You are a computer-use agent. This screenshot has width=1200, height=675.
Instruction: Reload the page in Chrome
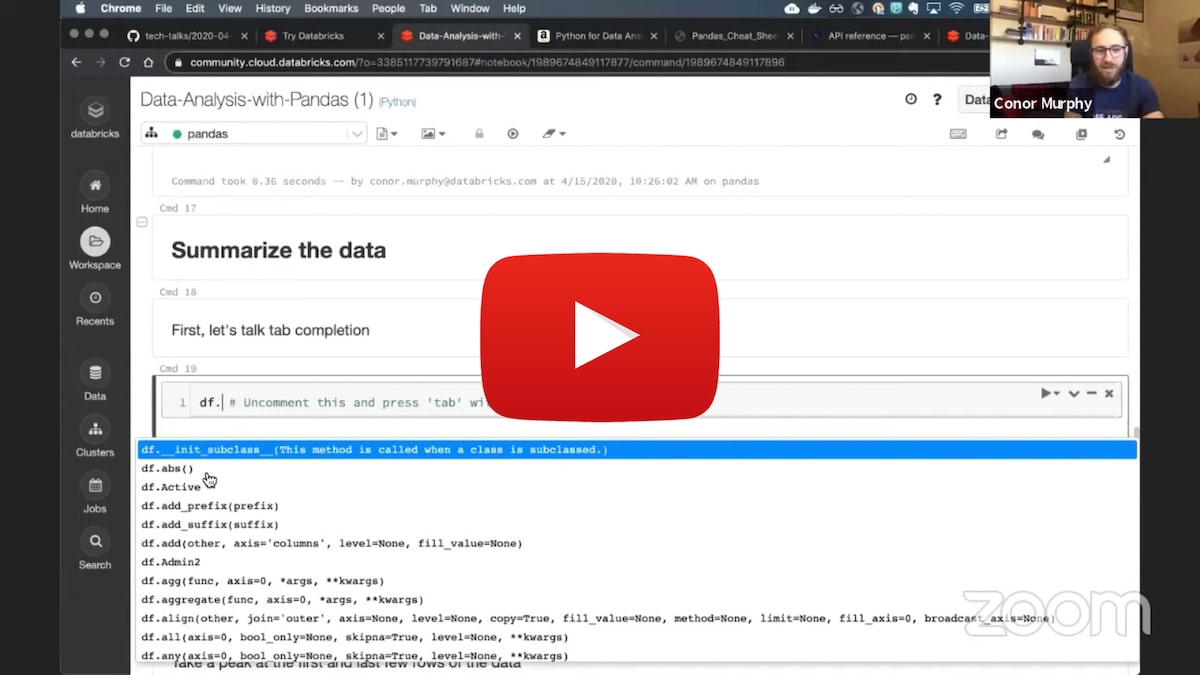(125, 62)
